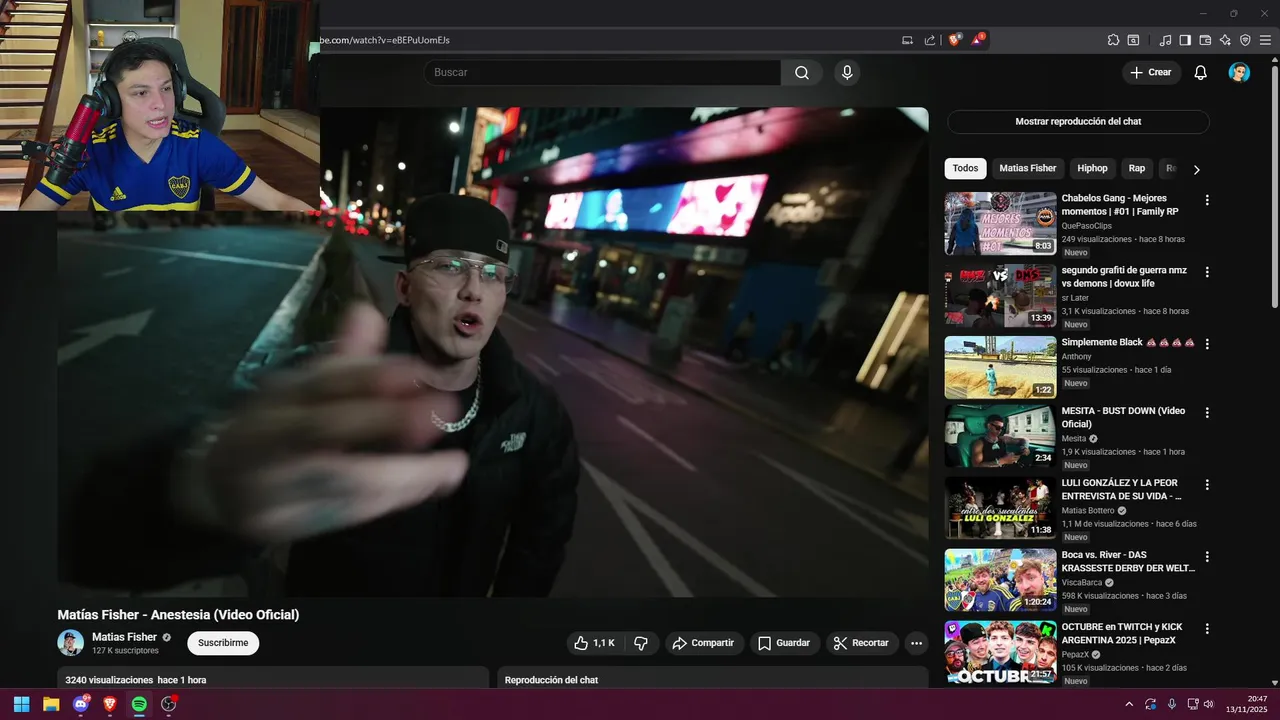Image resolution: width=1280 pixels, height=720 pixels.
Task: Open options for Chabelos Gang video
Action: tap(1207, 200)
